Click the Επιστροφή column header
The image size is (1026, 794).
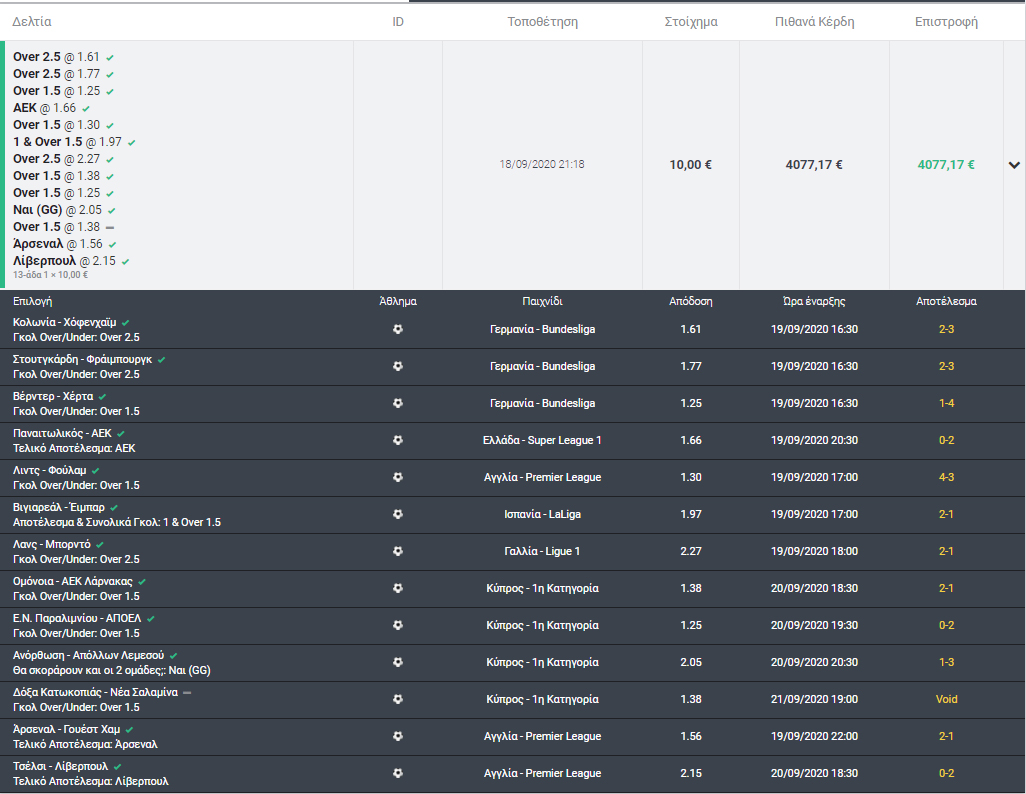coord(946,21)
